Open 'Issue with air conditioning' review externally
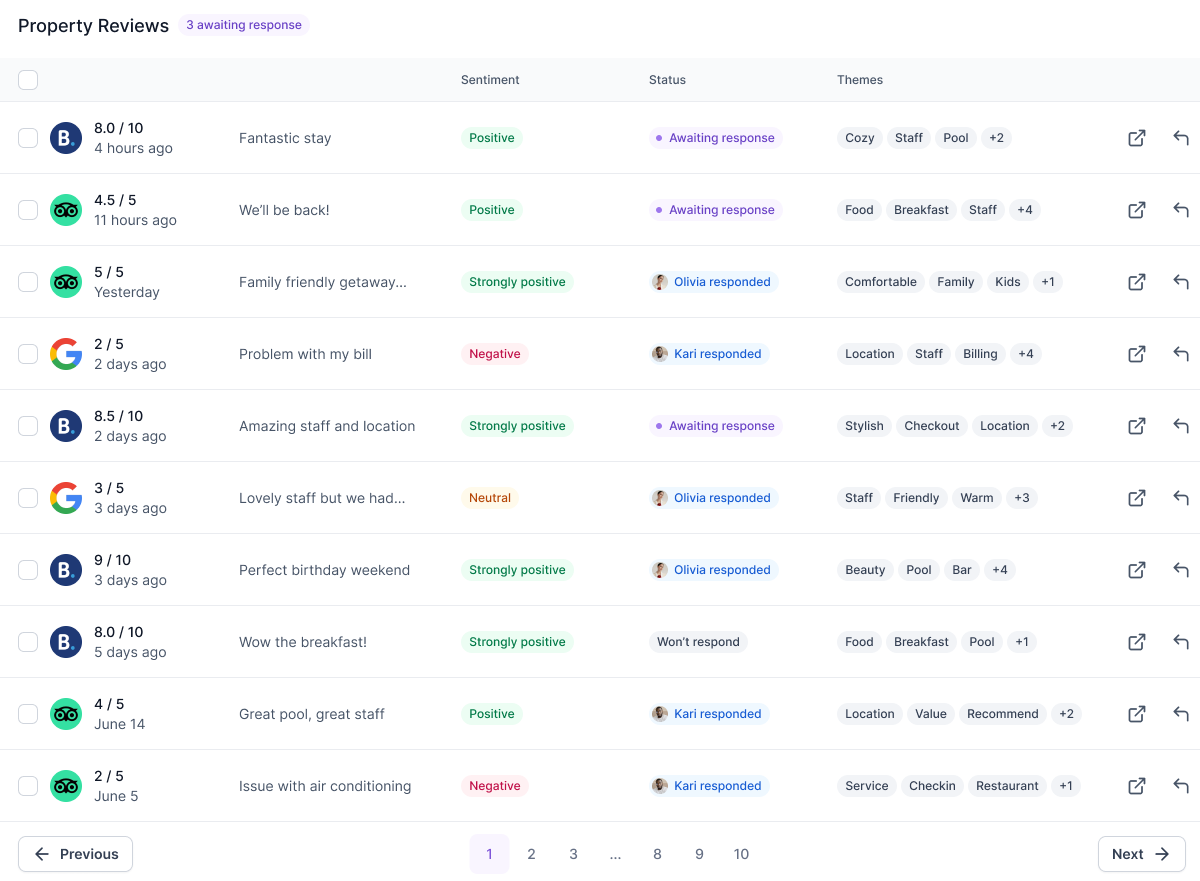 (x=1137, y=786)
